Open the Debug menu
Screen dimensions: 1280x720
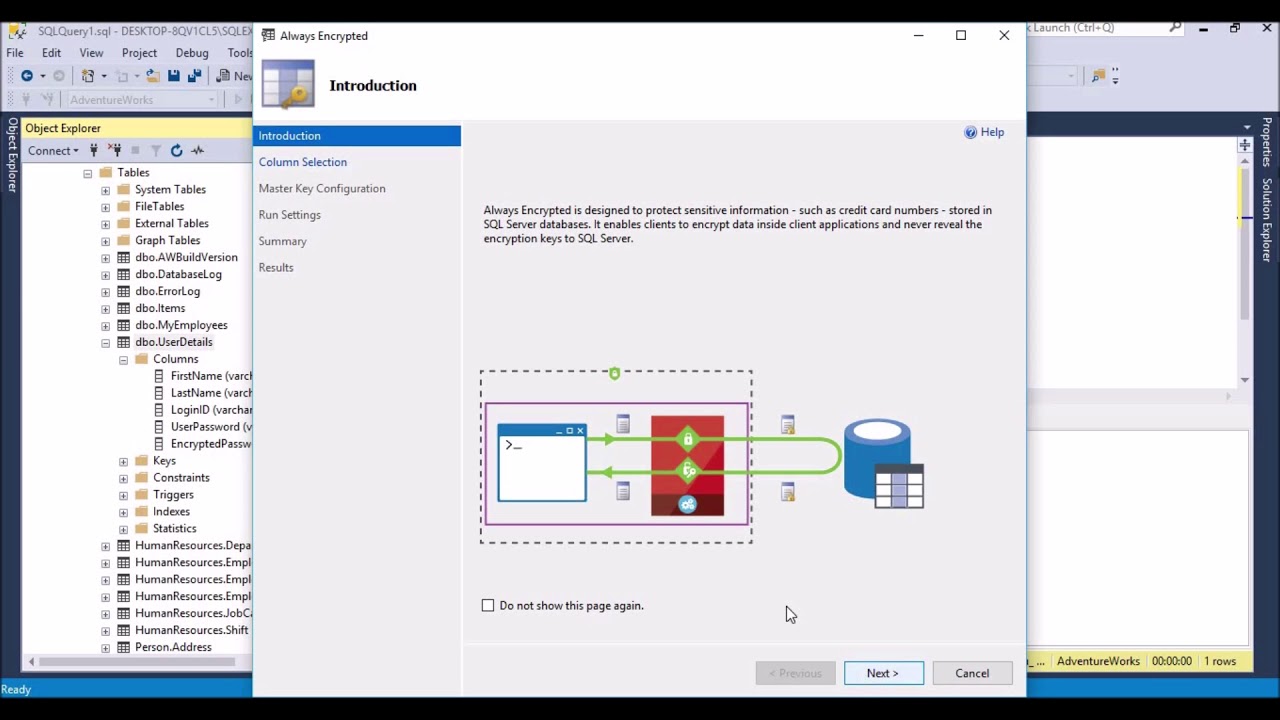[x=192, y=53]
